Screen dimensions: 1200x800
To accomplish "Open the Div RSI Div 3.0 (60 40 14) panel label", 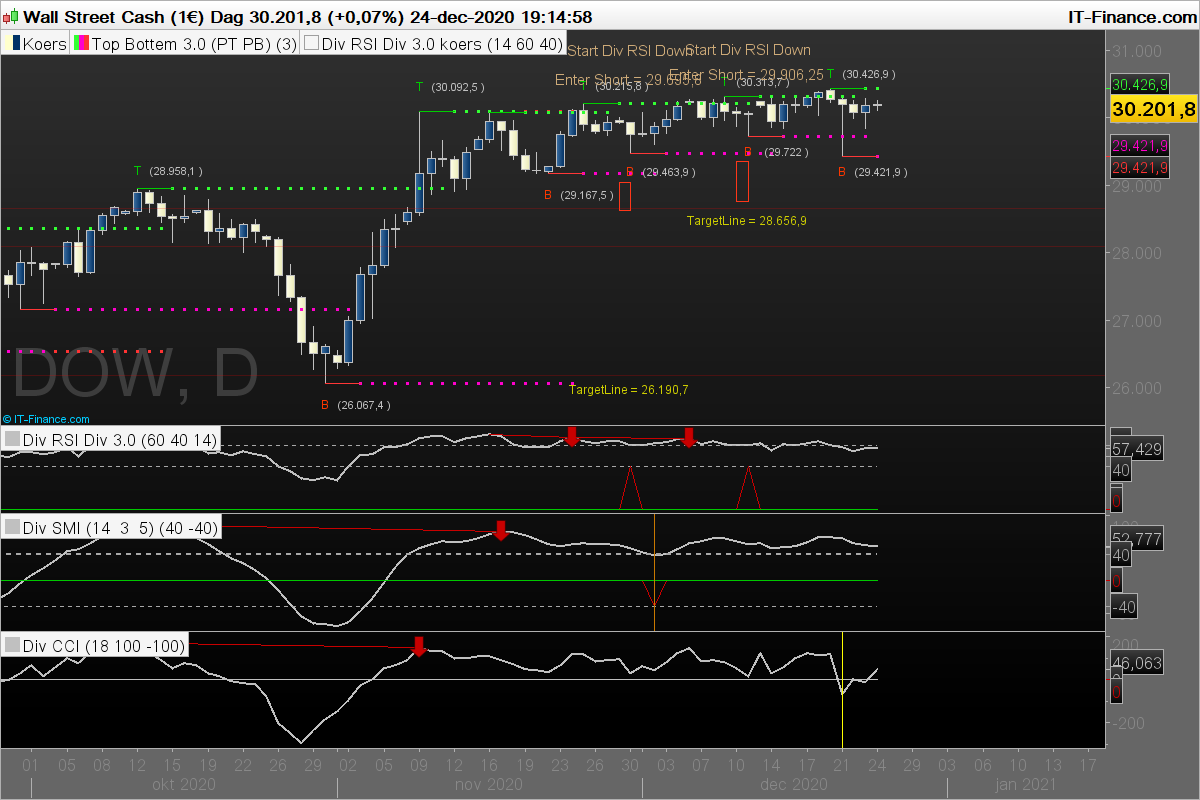I will [119, 439].
